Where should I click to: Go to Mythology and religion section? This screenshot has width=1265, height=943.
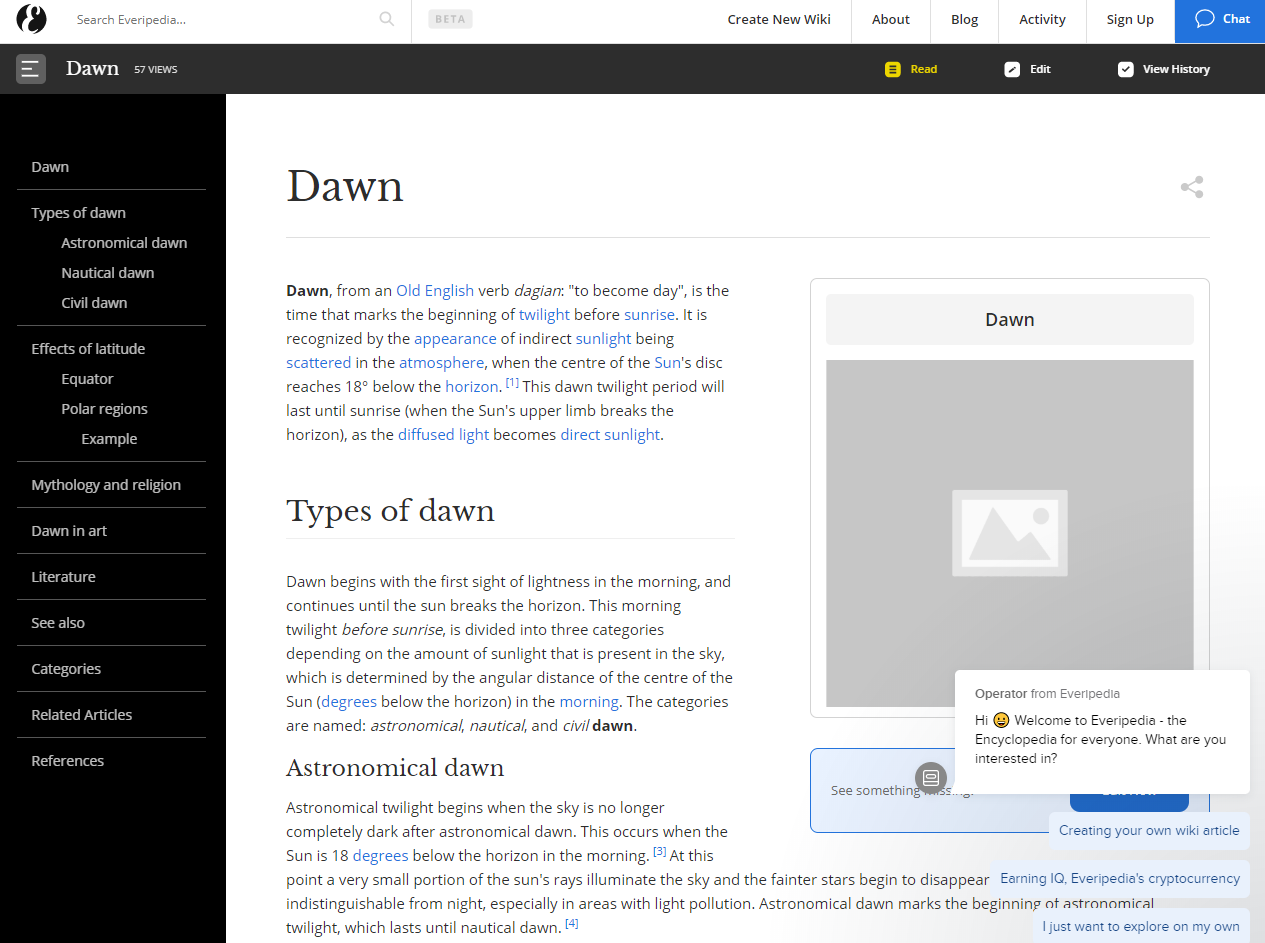coord(106,485)
